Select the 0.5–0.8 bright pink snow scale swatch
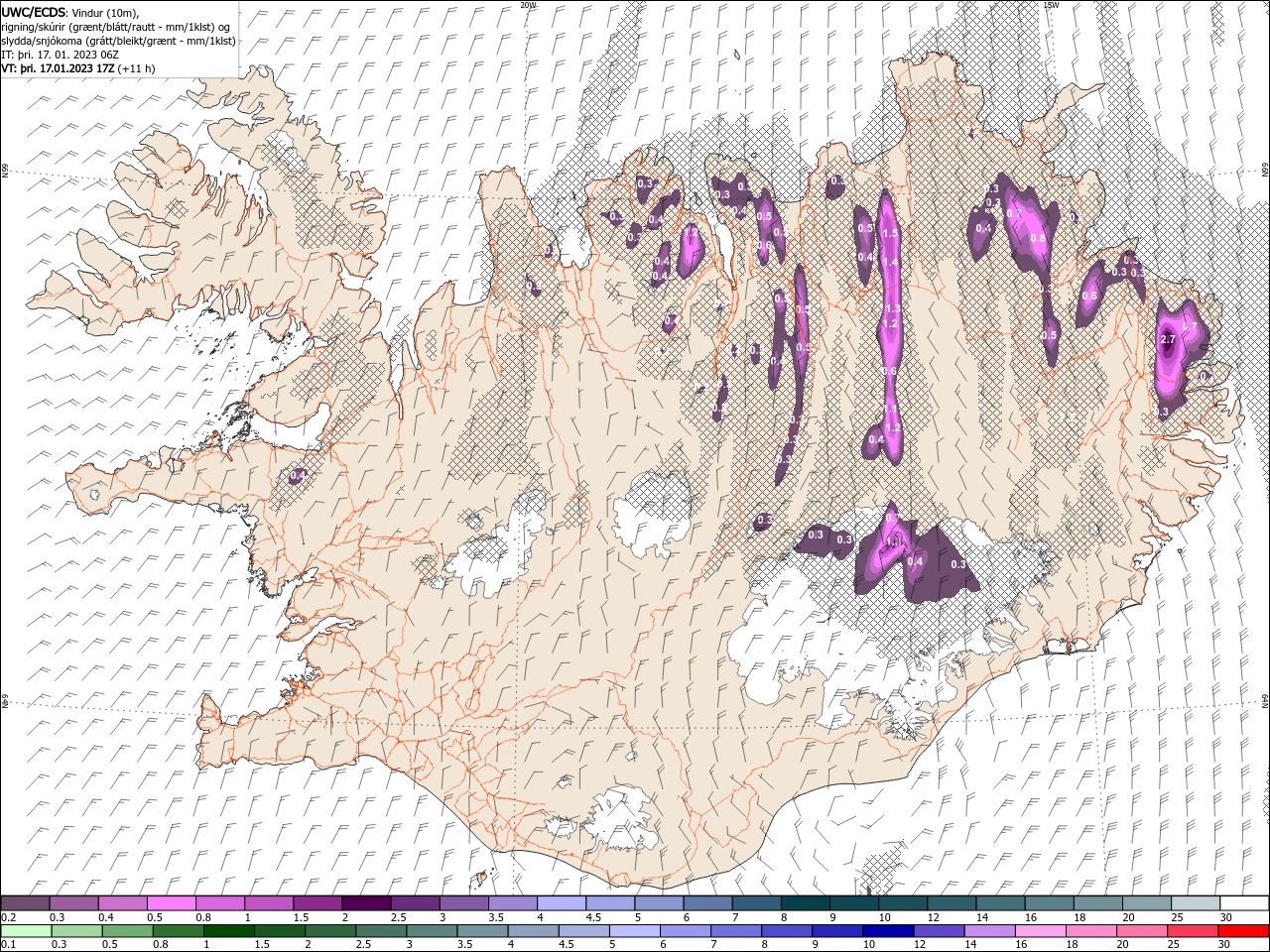This screenshot has width=1270, height=952. [x=172, y=903]
